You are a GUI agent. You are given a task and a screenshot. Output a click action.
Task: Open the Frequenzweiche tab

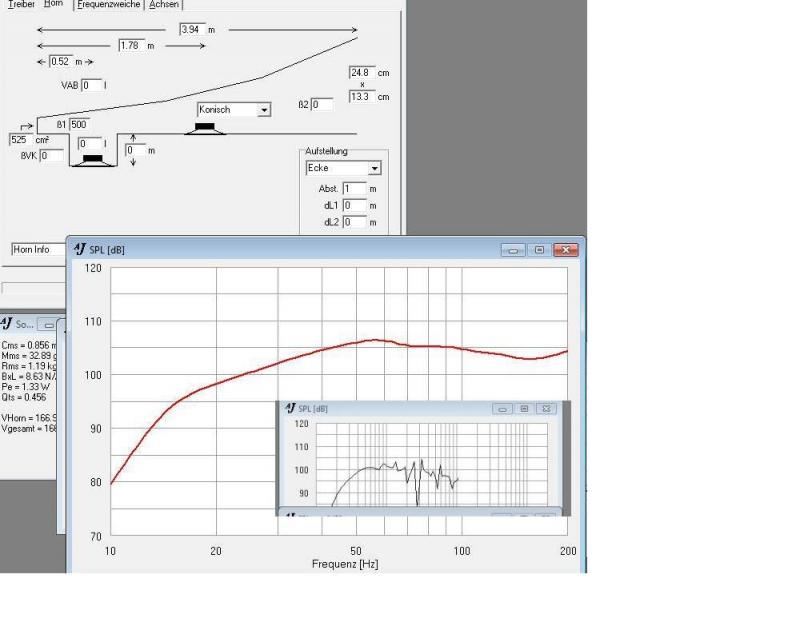pos(108,4)
